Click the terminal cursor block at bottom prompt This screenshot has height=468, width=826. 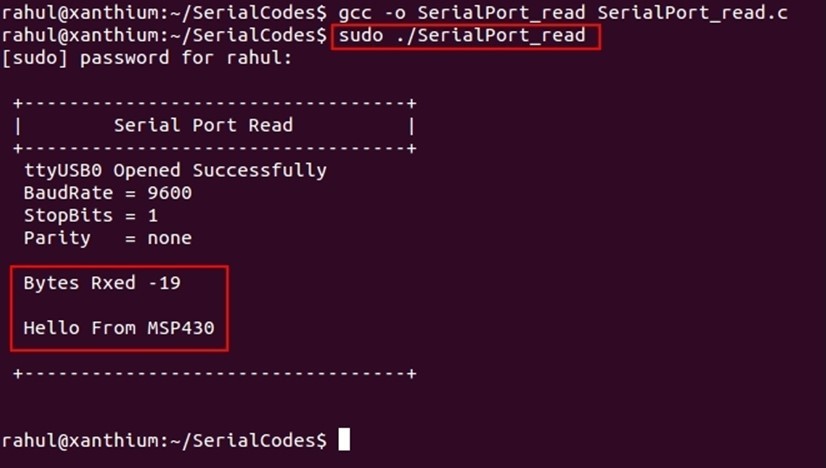344,440
